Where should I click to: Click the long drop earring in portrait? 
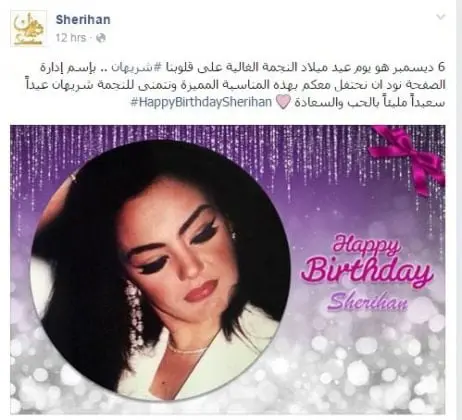click(x=134, y=310)
